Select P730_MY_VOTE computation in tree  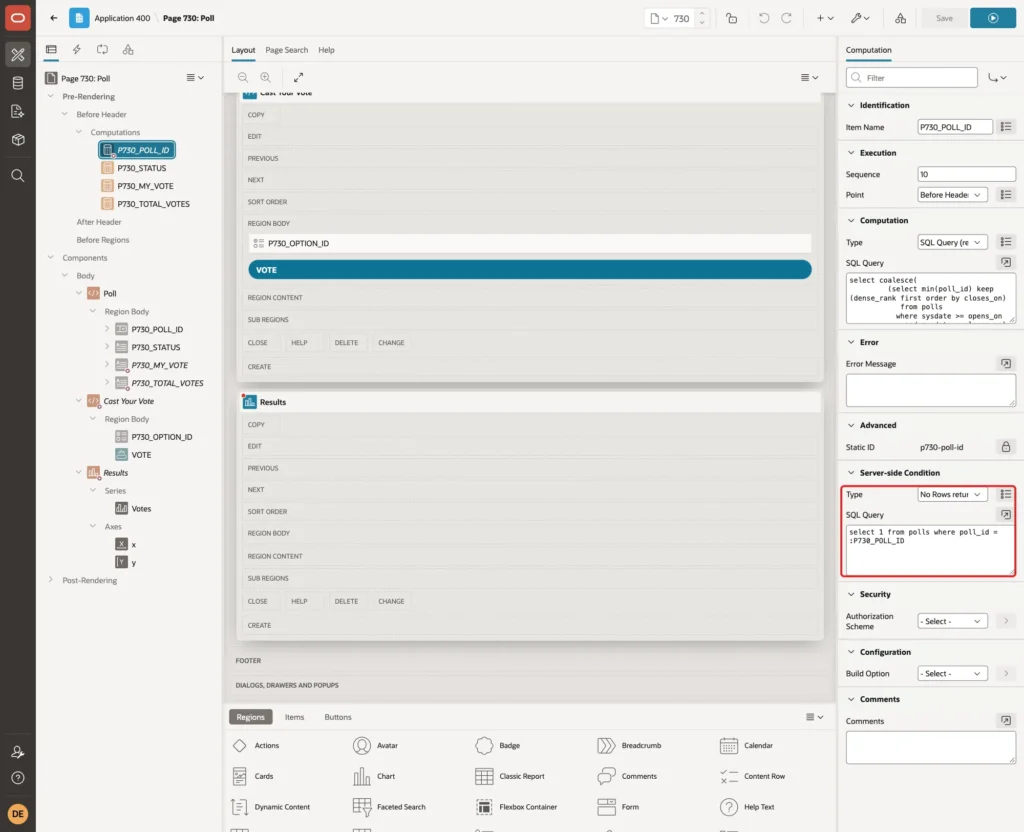145,186
